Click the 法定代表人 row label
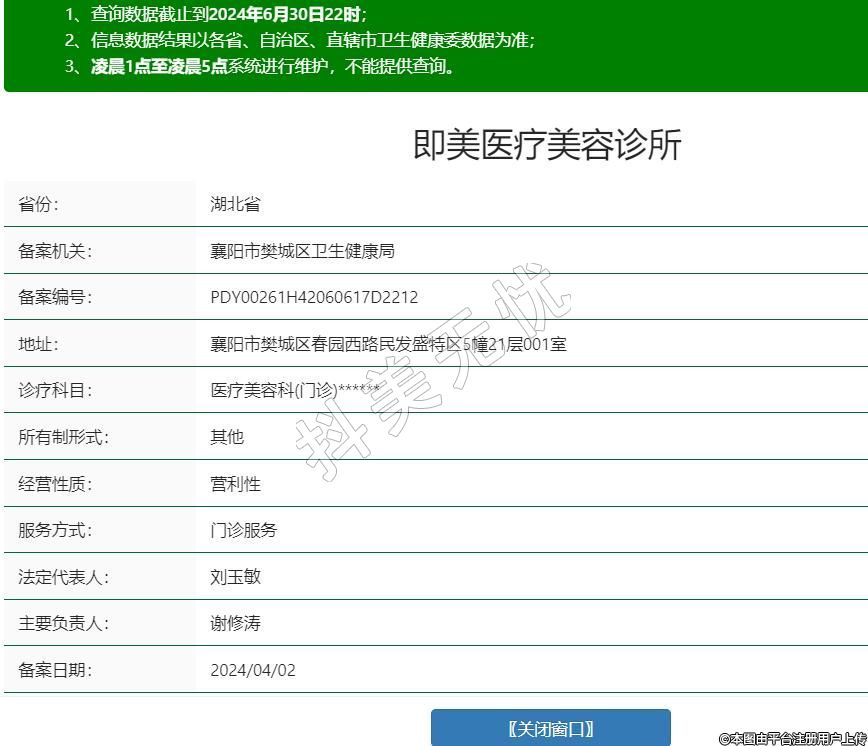The height and width of the screenshot is (746, 868). tap(63, 577)
